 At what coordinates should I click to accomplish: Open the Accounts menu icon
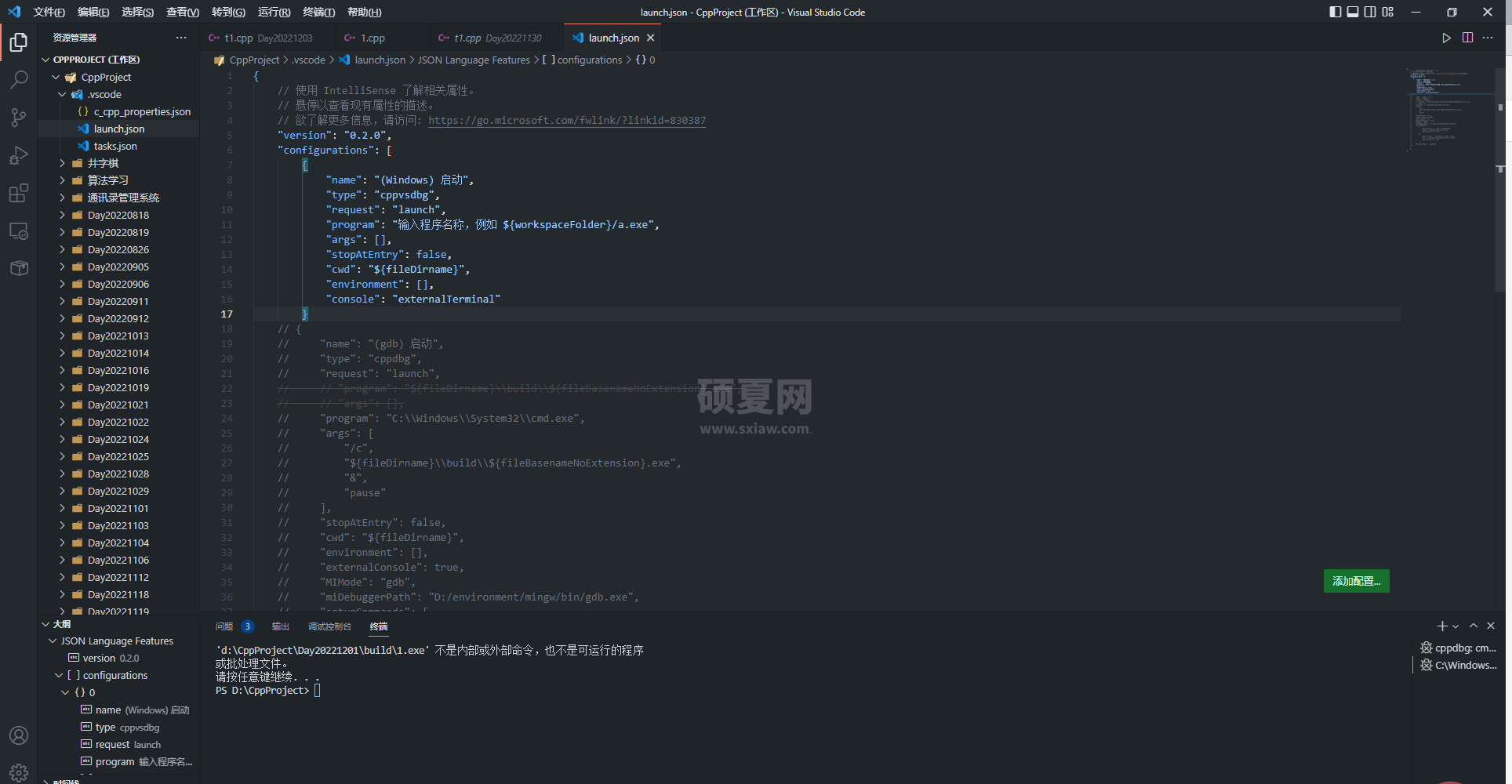point(19,735)
